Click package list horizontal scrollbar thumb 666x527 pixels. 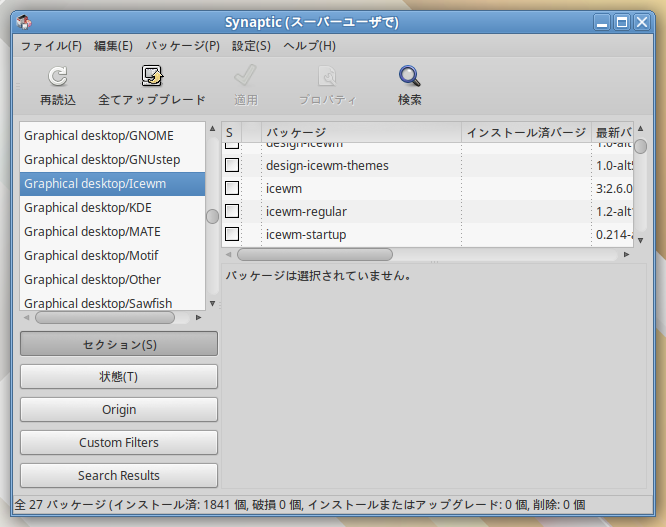pos(315,255)
